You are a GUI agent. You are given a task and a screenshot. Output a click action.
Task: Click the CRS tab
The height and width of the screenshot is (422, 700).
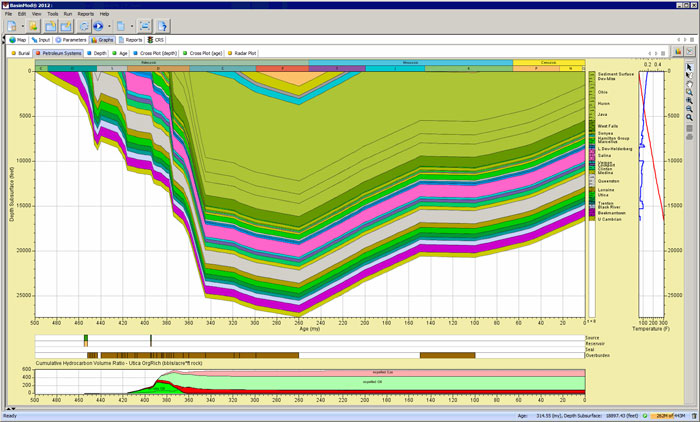(157, 40)
